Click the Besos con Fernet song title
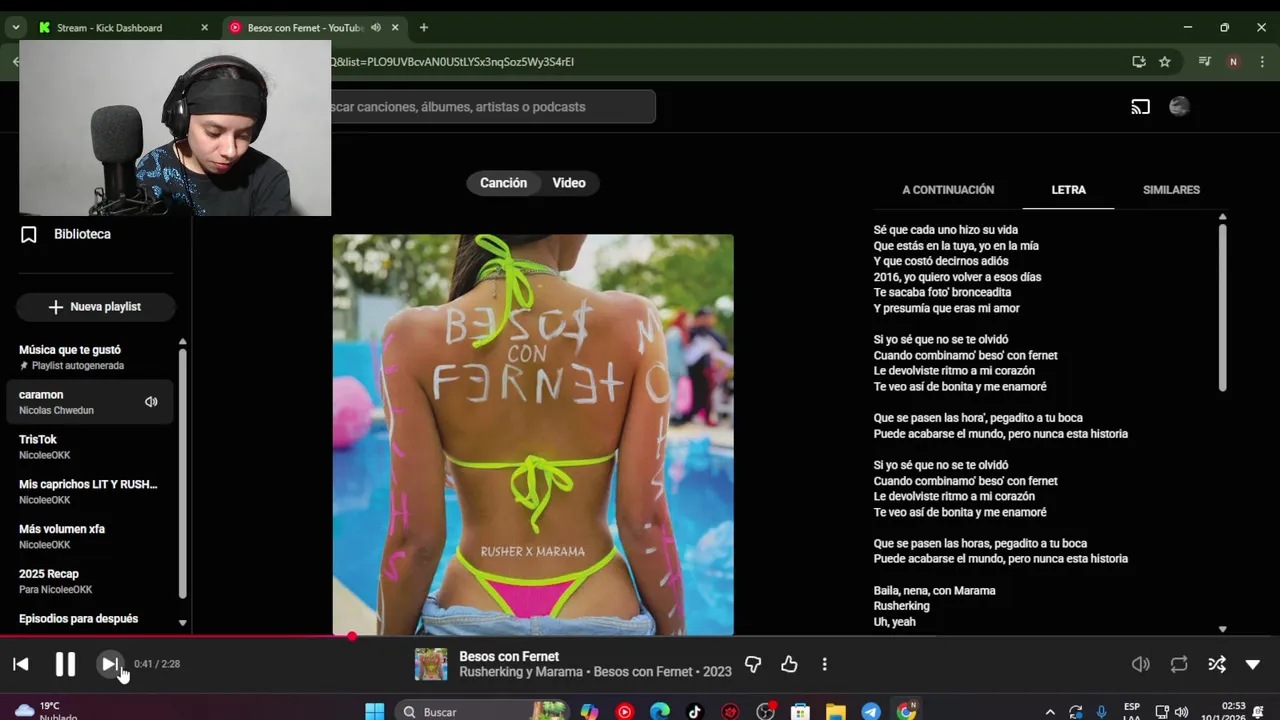Screen dimensions: 1280x720 [509, 656]
